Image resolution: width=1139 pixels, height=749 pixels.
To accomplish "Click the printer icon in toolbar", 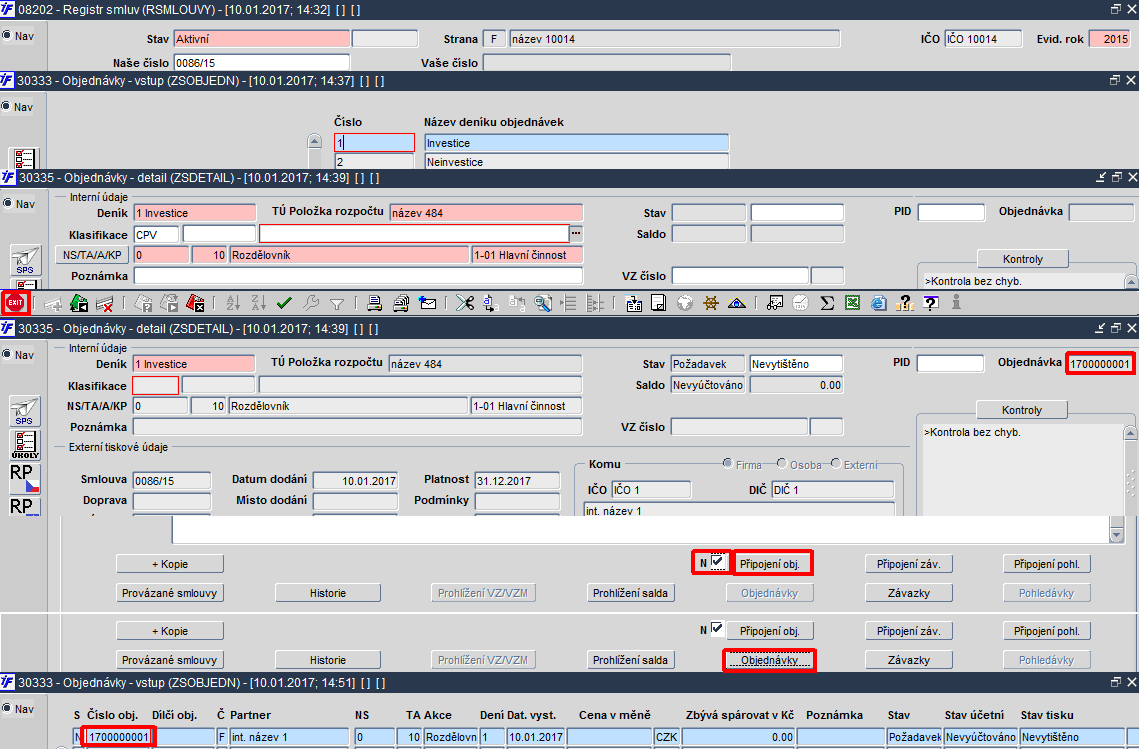I will tap(374, 303).
